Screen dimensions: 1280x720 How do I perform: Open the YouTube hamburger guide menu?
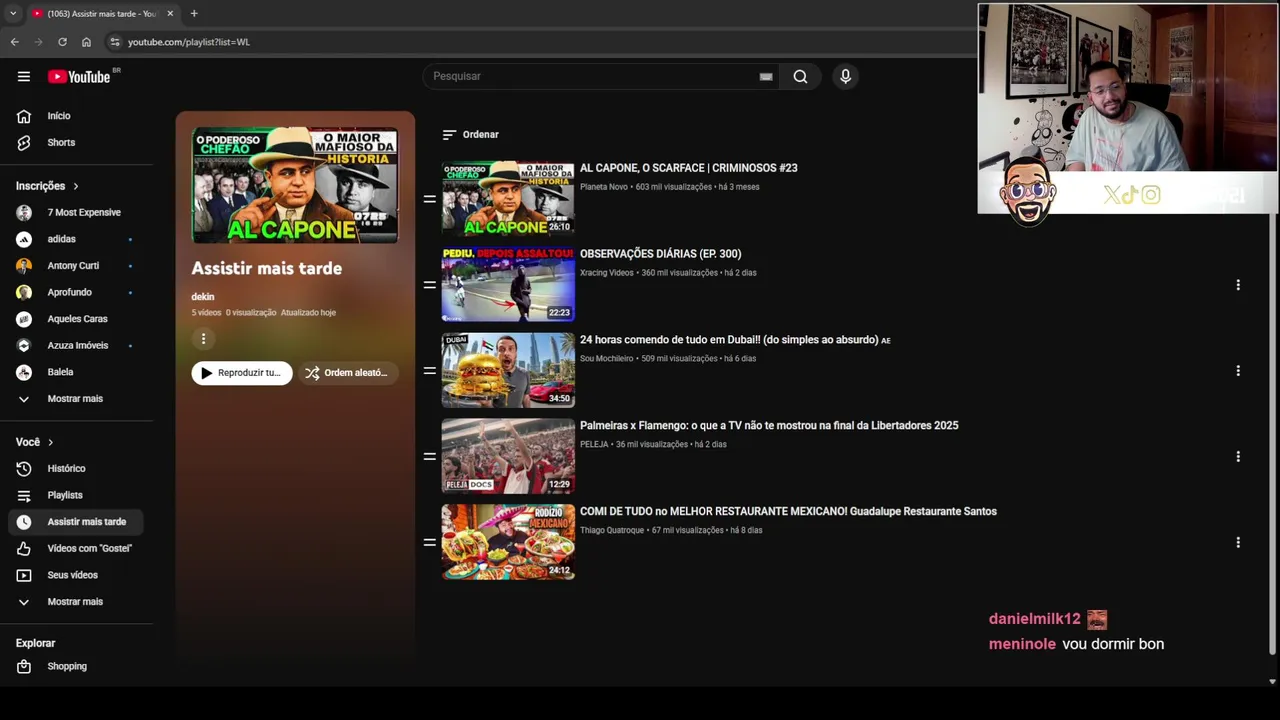coord(24,76)
